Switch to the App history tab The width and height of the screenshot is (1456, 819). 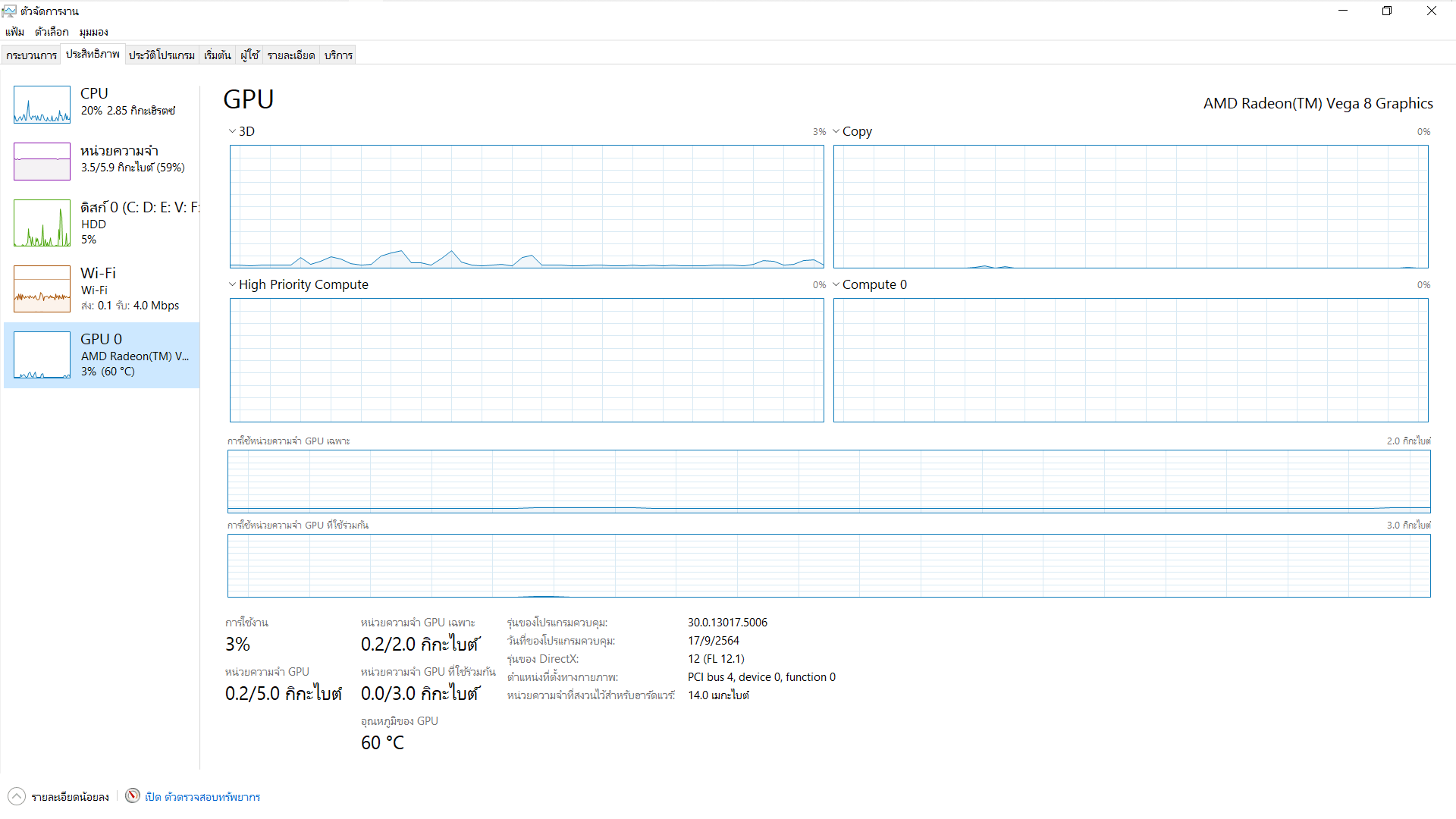click(x=162, y=55)
